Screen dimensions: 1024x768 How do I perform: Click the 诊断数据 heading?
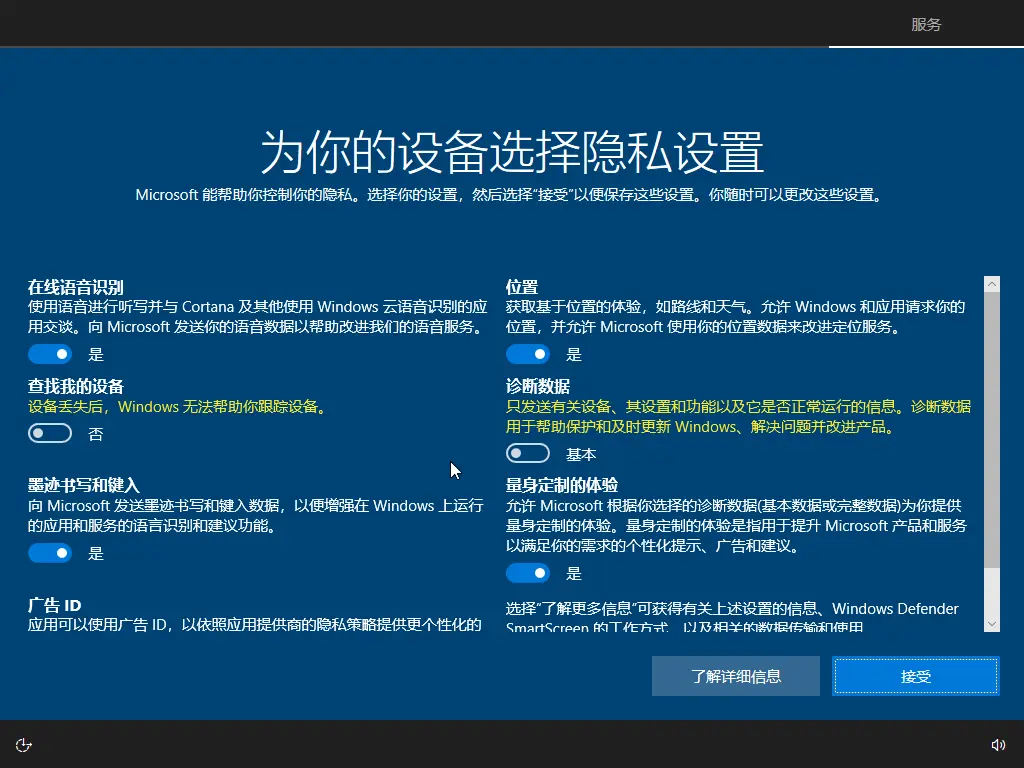[537, 386]
